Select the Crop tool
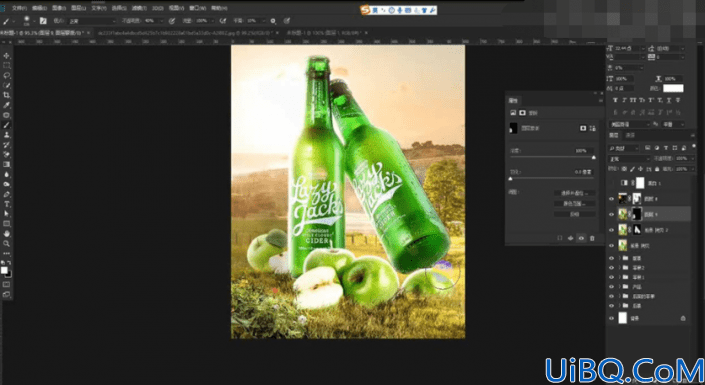The image size is (705, 385). click(x=6, y=95)
